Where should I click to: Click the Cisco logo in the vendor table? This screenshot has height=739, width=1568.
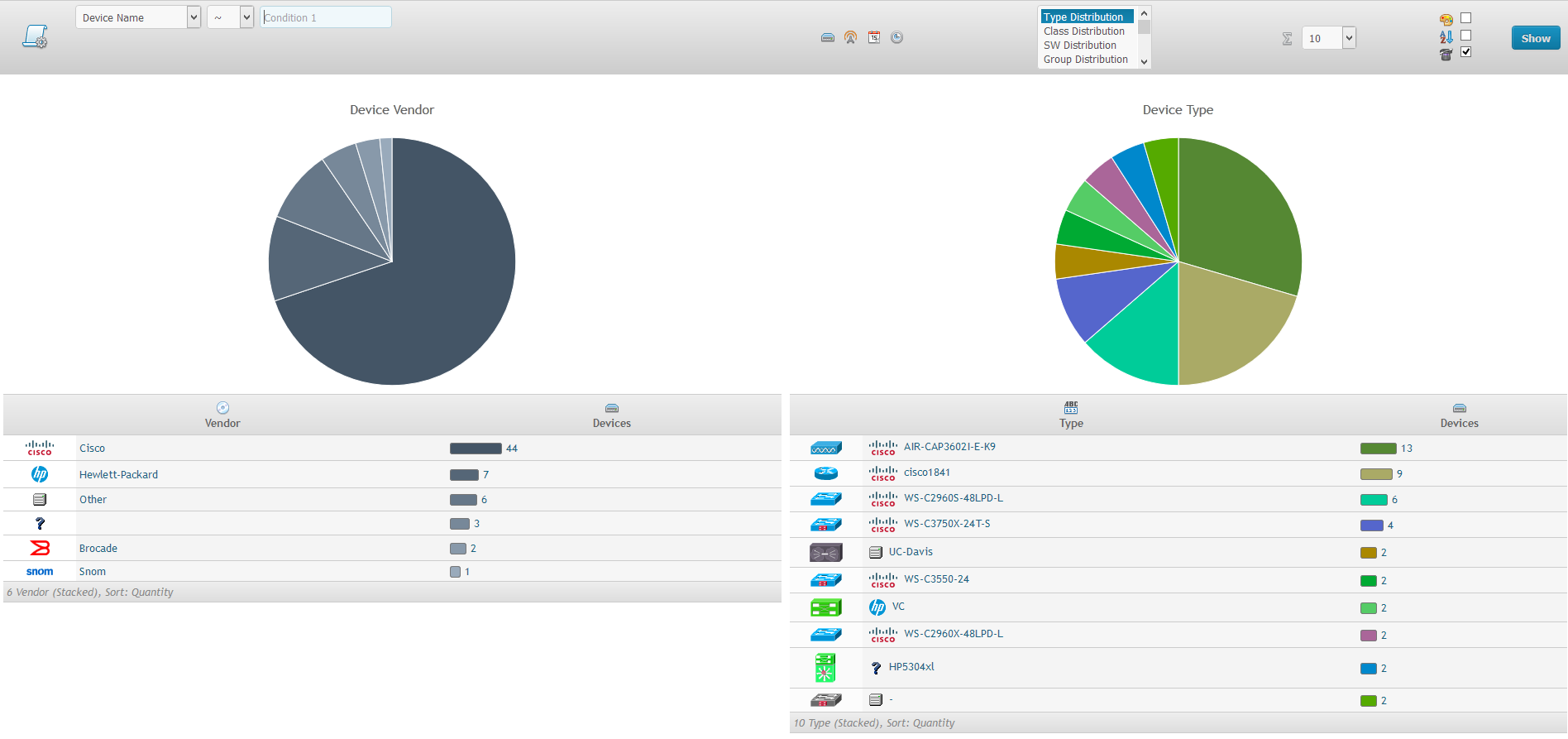tap(40, 448)
